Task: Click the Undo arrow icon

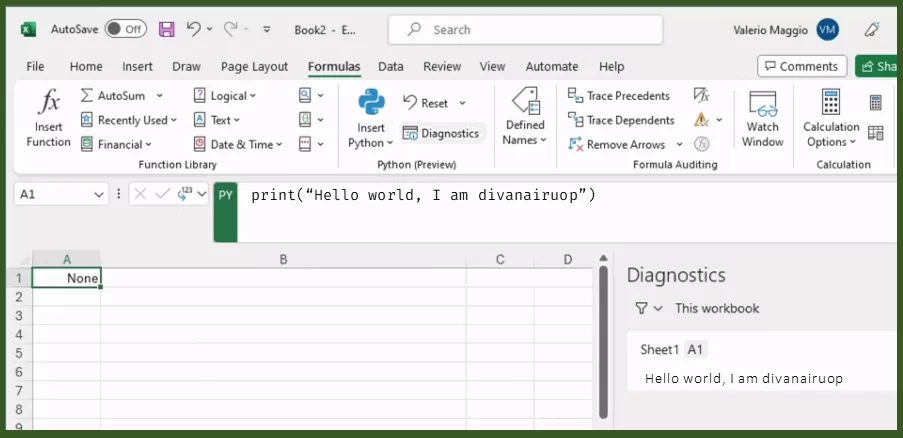Action: (x=194, y=30)
